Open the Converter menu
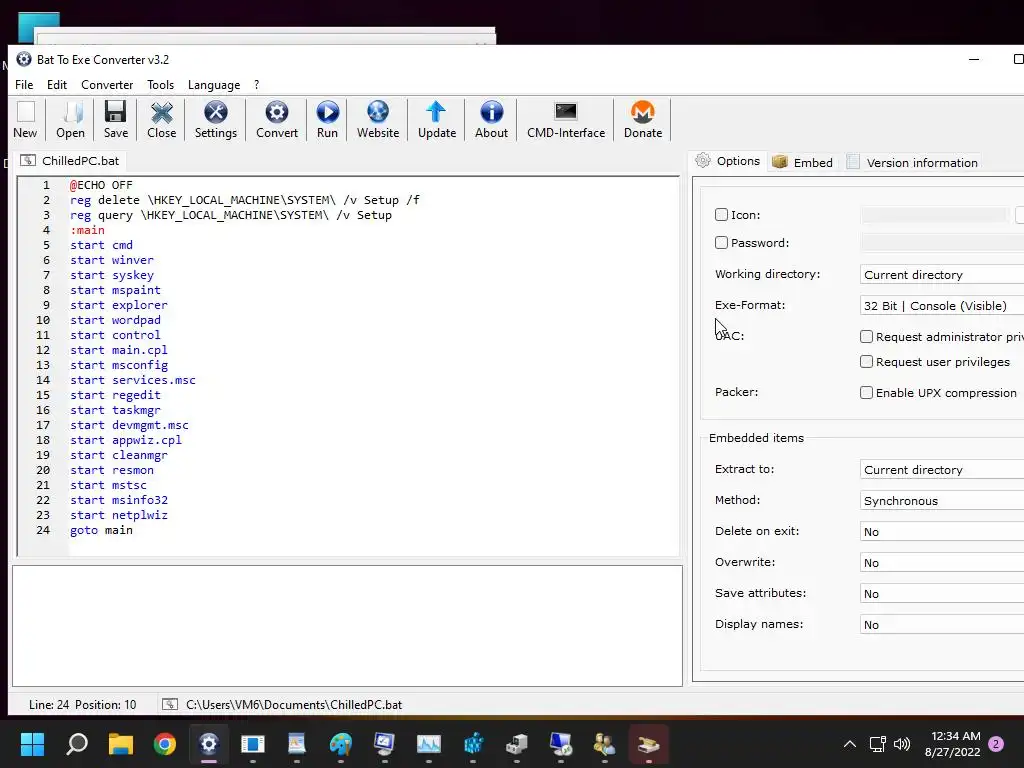 tap(107, 85)
